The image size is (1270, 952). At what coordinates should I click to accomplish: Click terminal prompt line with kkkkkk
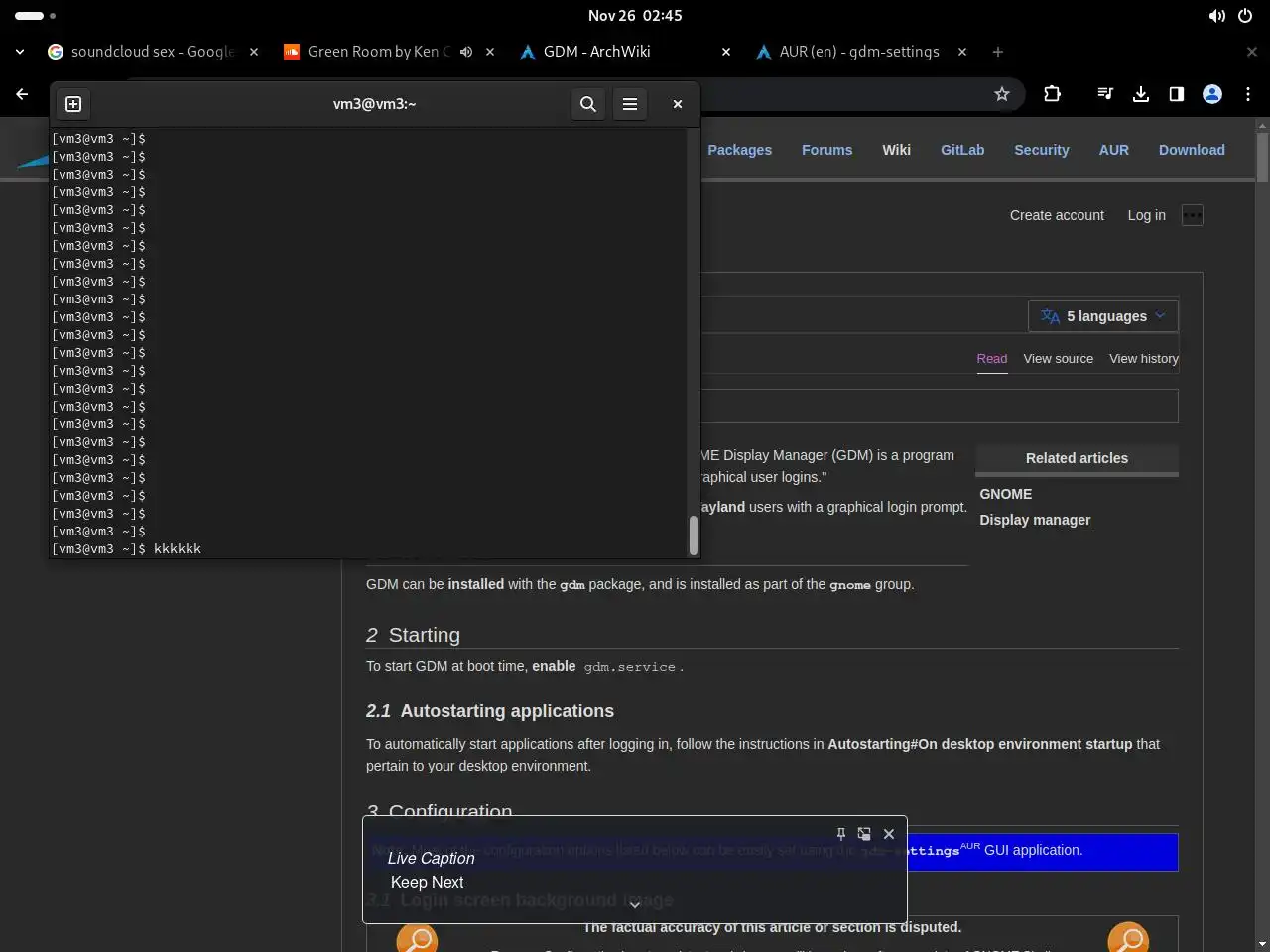click(369, 549)
